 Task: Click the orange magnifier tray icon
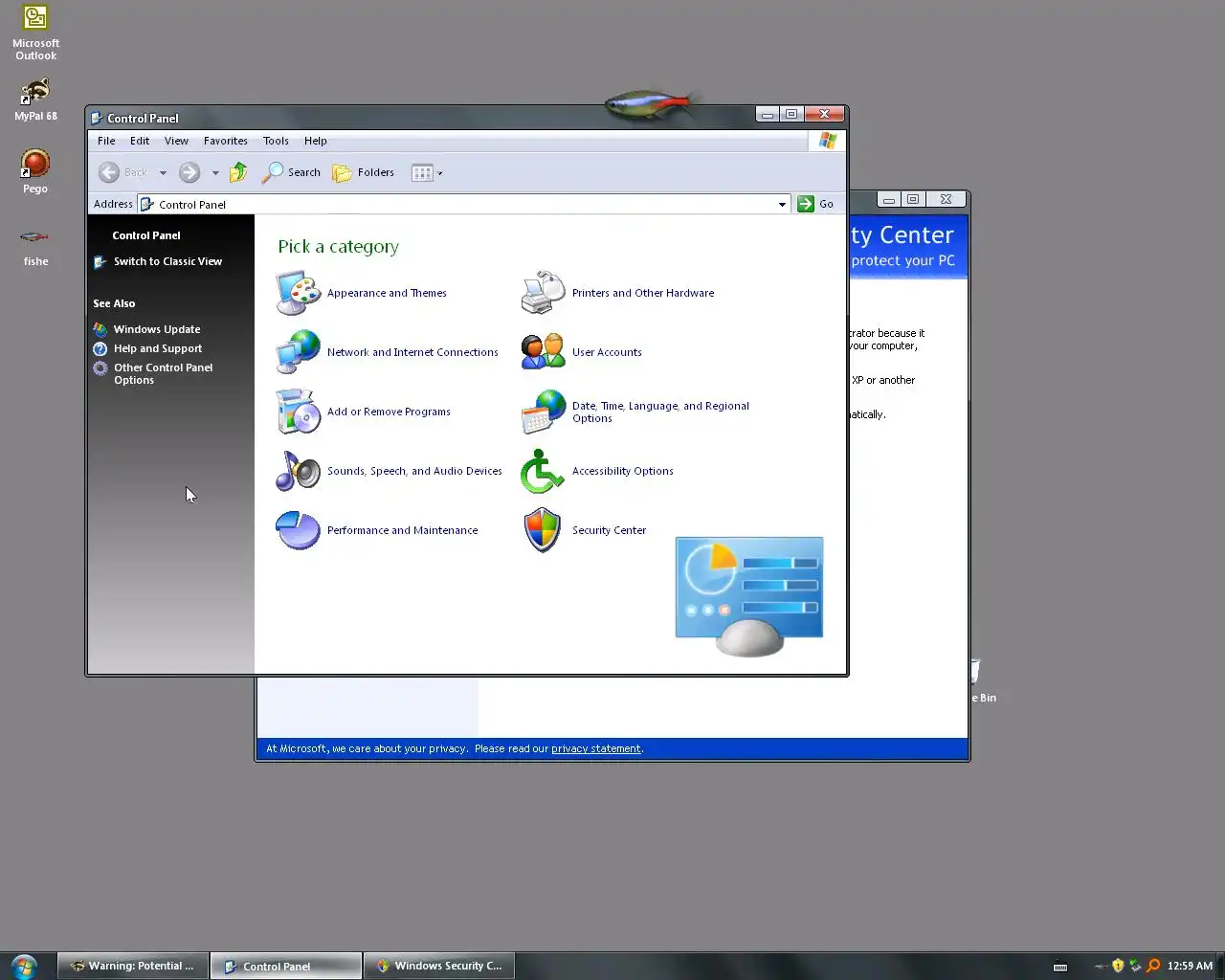(1153, 966)
